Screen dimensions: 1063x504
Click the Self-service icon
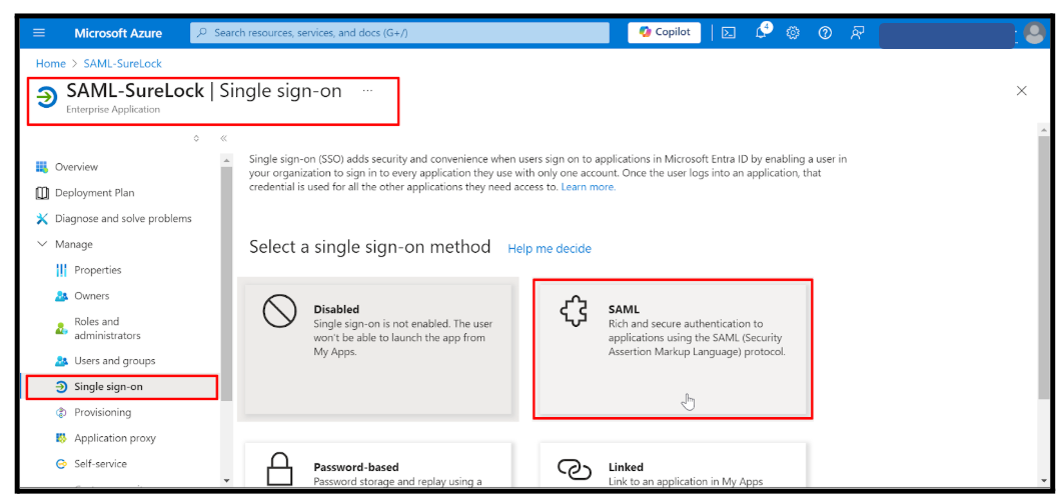[x=61, y=464]
